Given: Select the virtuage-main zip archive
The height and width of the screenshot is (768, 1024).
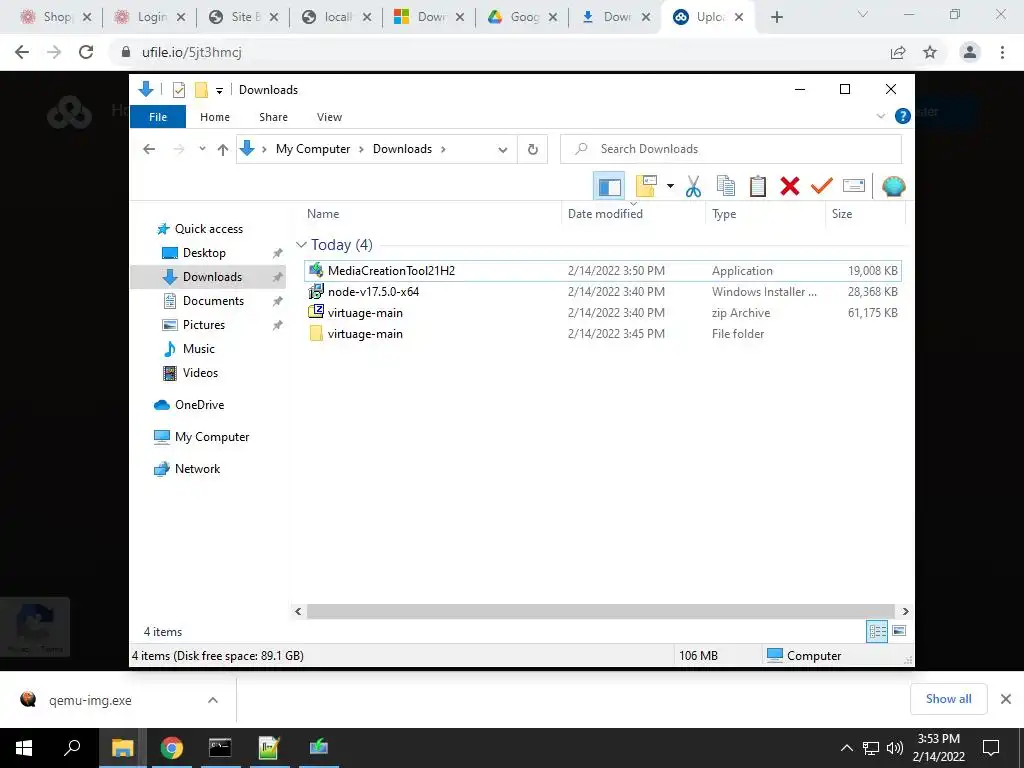Looking at the screenshot, I should point(603,313).
